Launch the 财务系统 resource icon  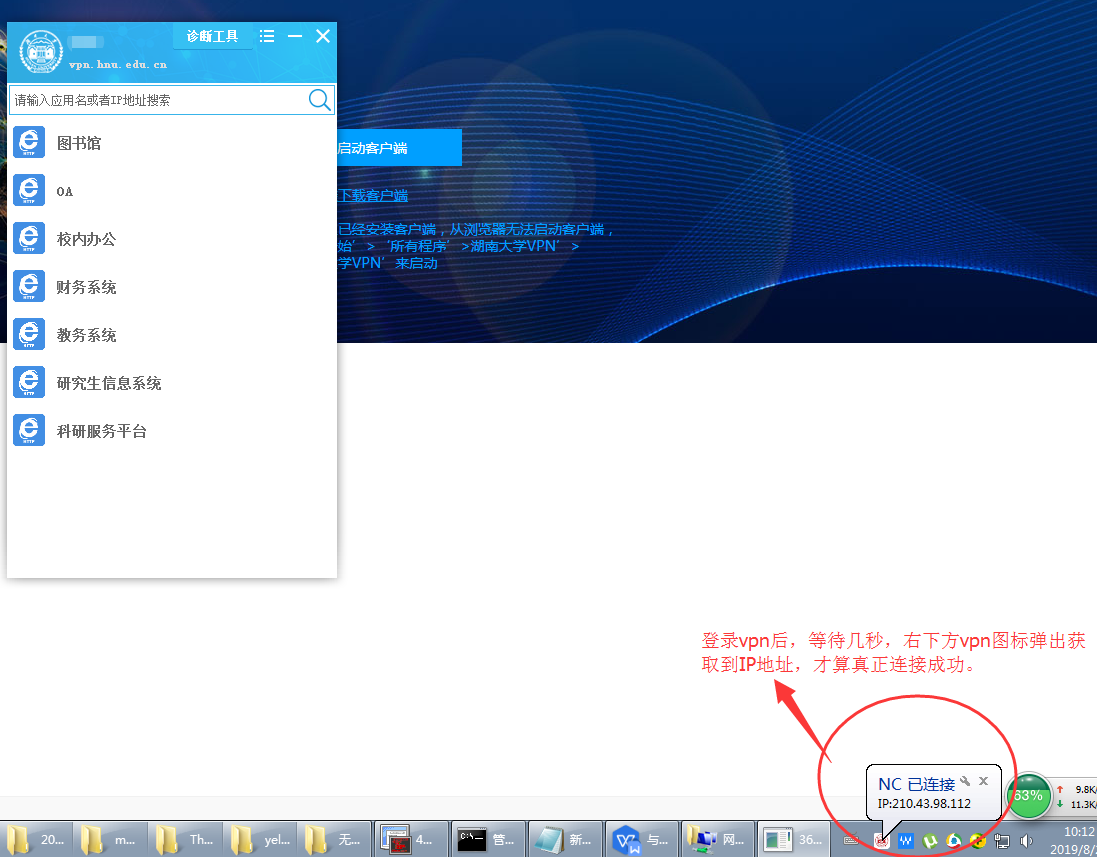click(x=29, y=287)
